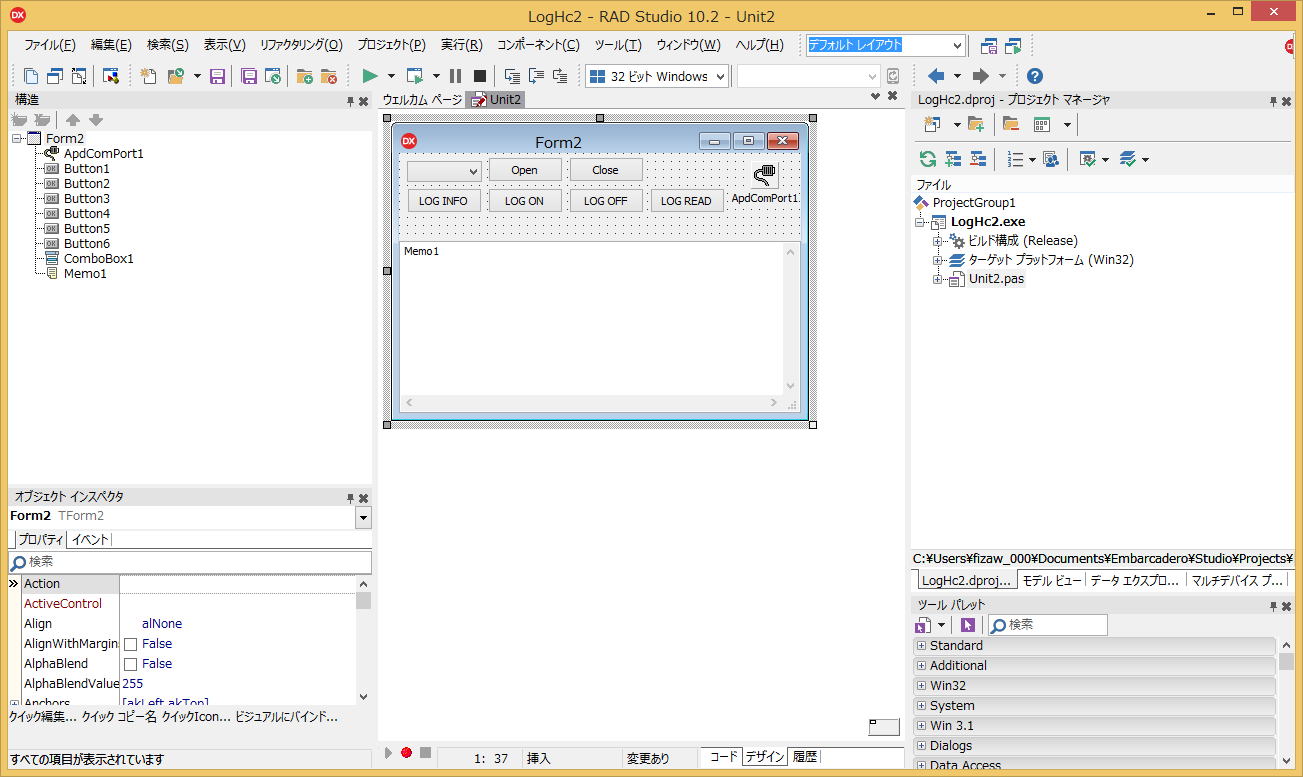The image size is (1303, 777).
Task: Click the LOG INFO button on Form2
Action: click(443, 201)
